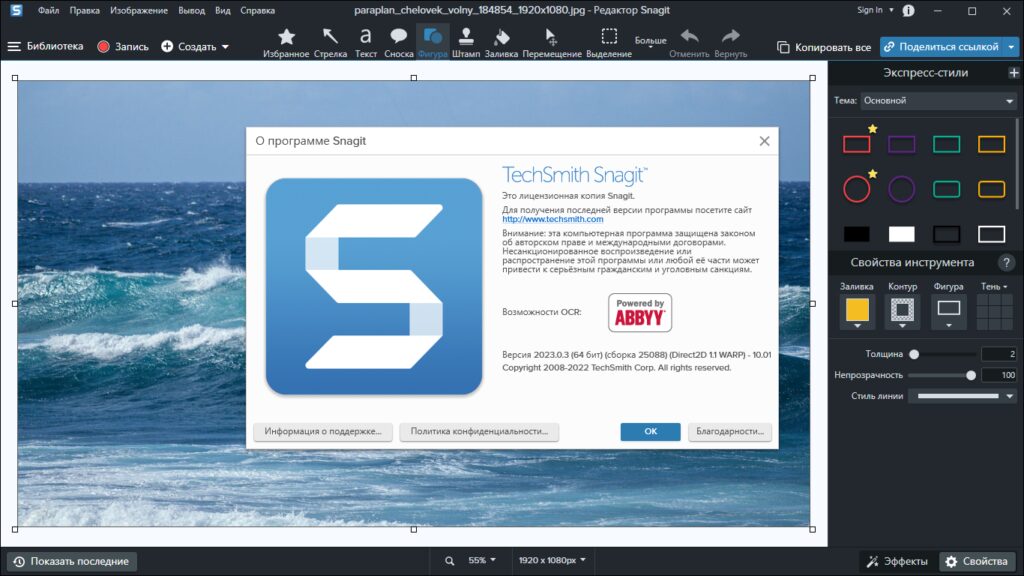Select the Shape (Фигура) tool

coord(432,40)
